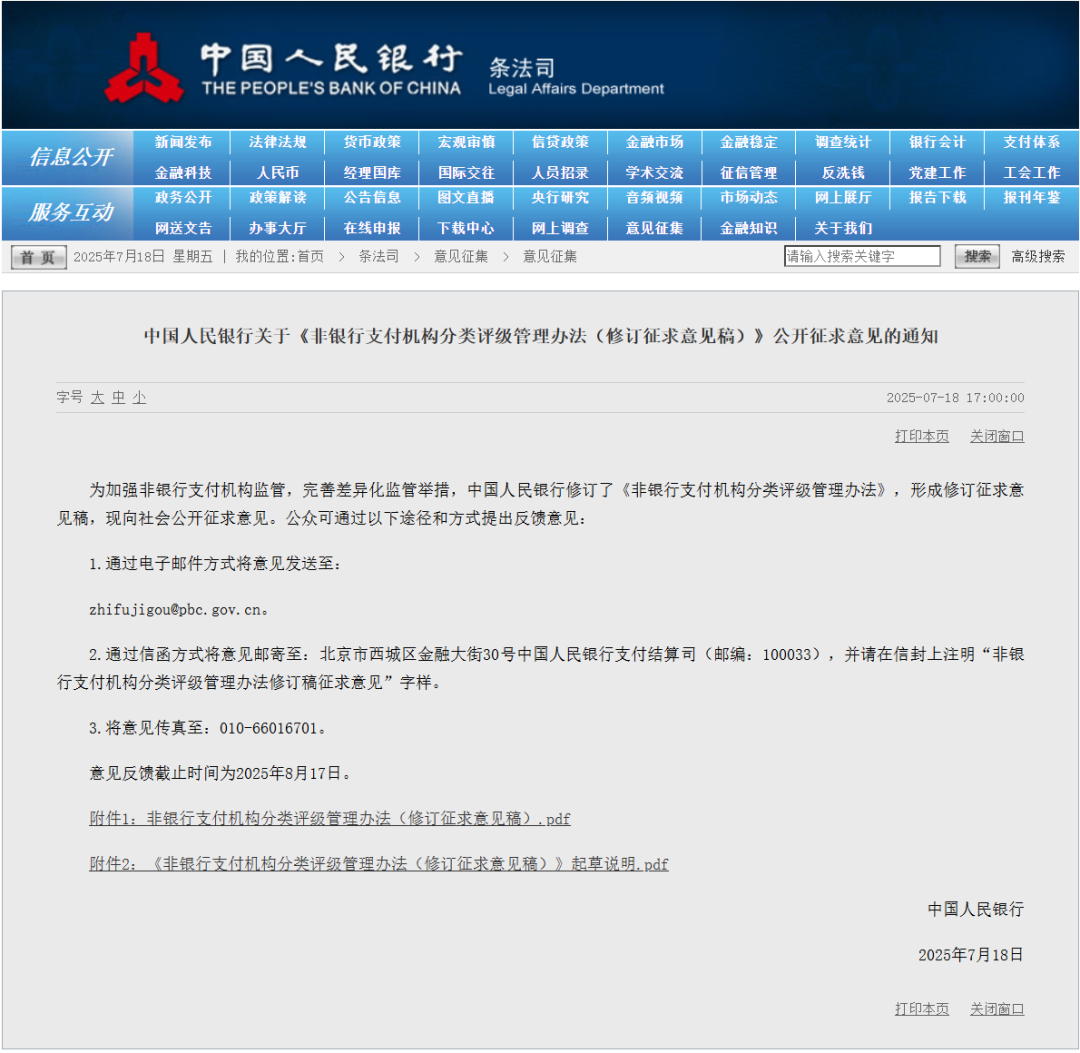Open the 人员招录 page

click(560, 172)
